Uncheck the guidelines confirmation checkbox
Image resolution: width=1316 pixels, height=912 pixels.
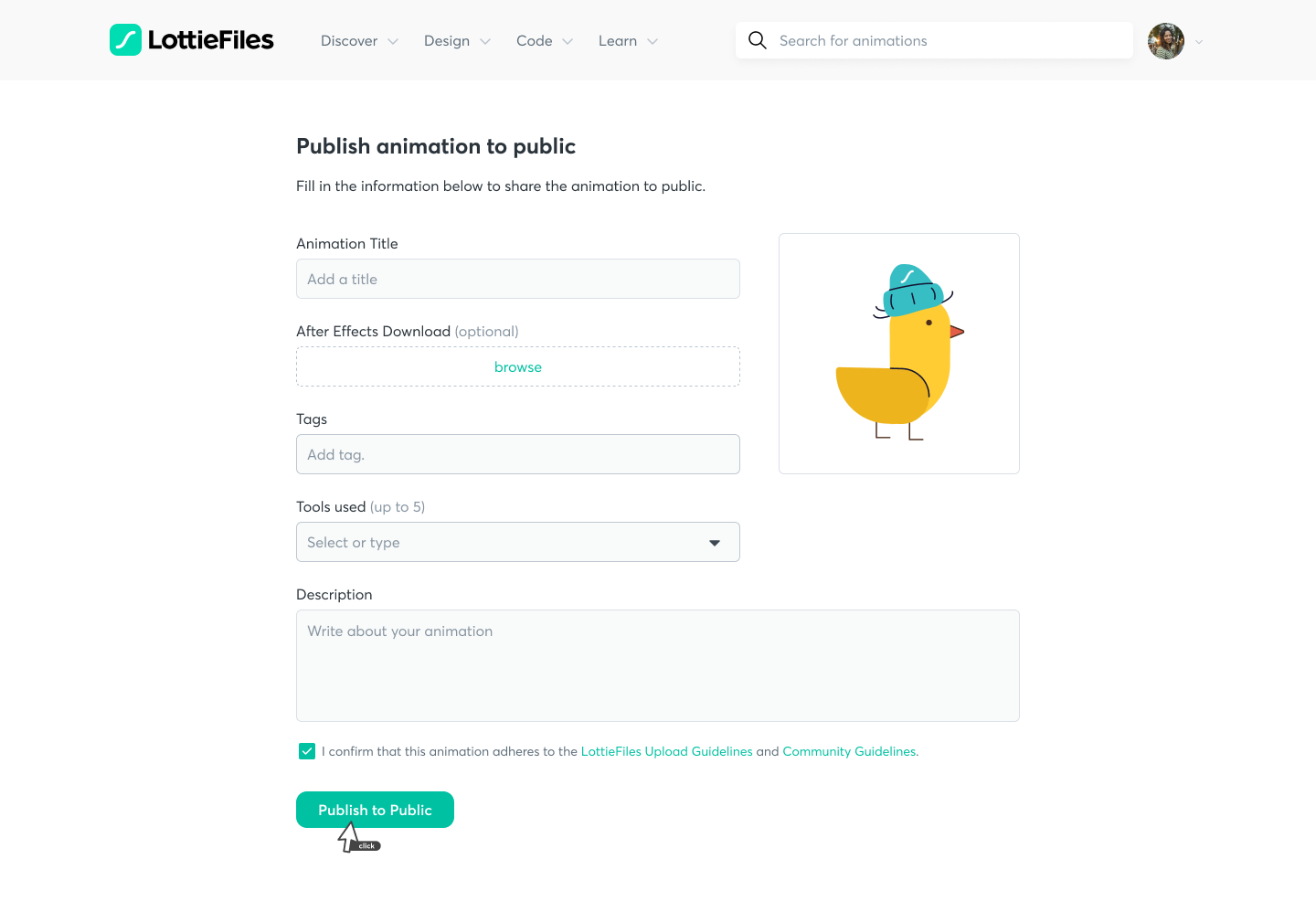point(307,751)
